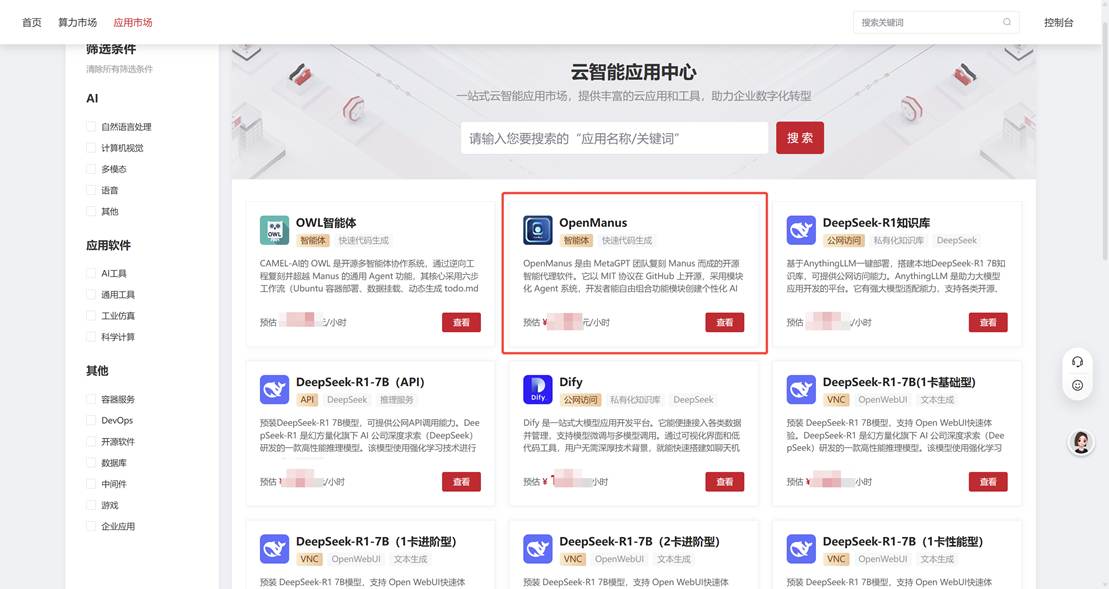
Task: Check the 中间件 filter
Action: point(91,484)
